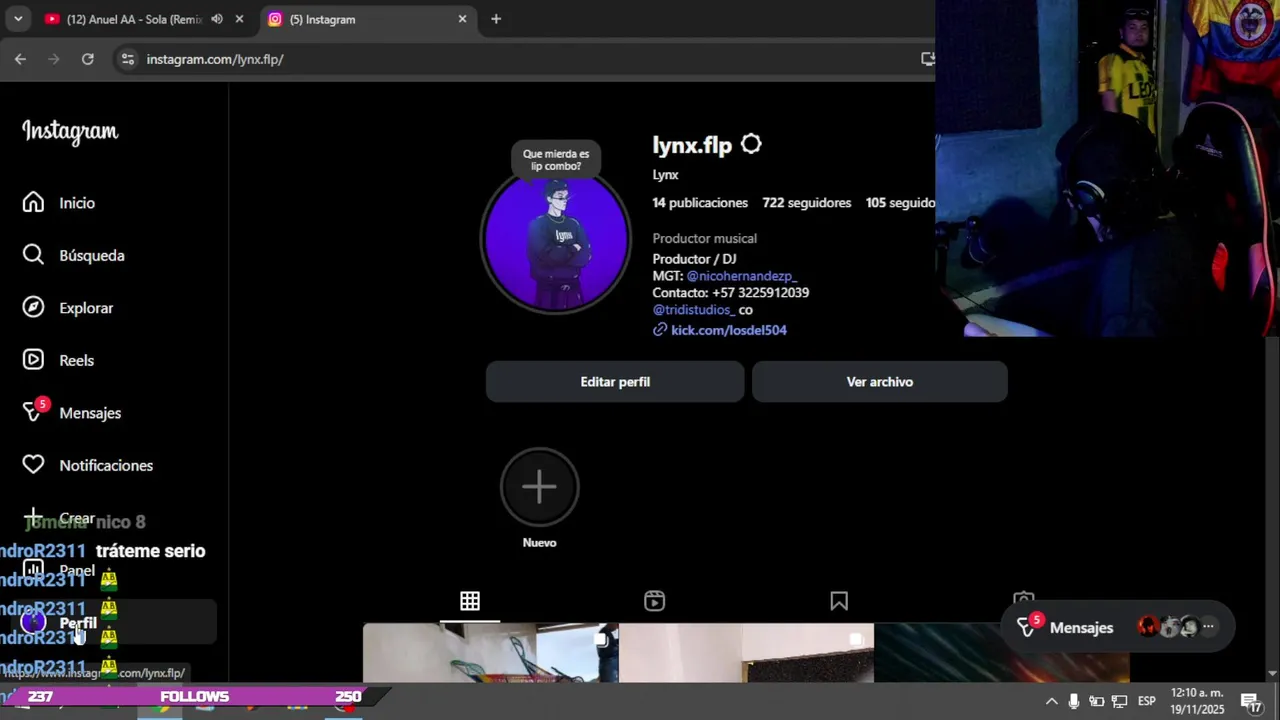The image size is (1280, 720).
Task: Reload the page with refresh icon
Action: (x=88, y=59)
